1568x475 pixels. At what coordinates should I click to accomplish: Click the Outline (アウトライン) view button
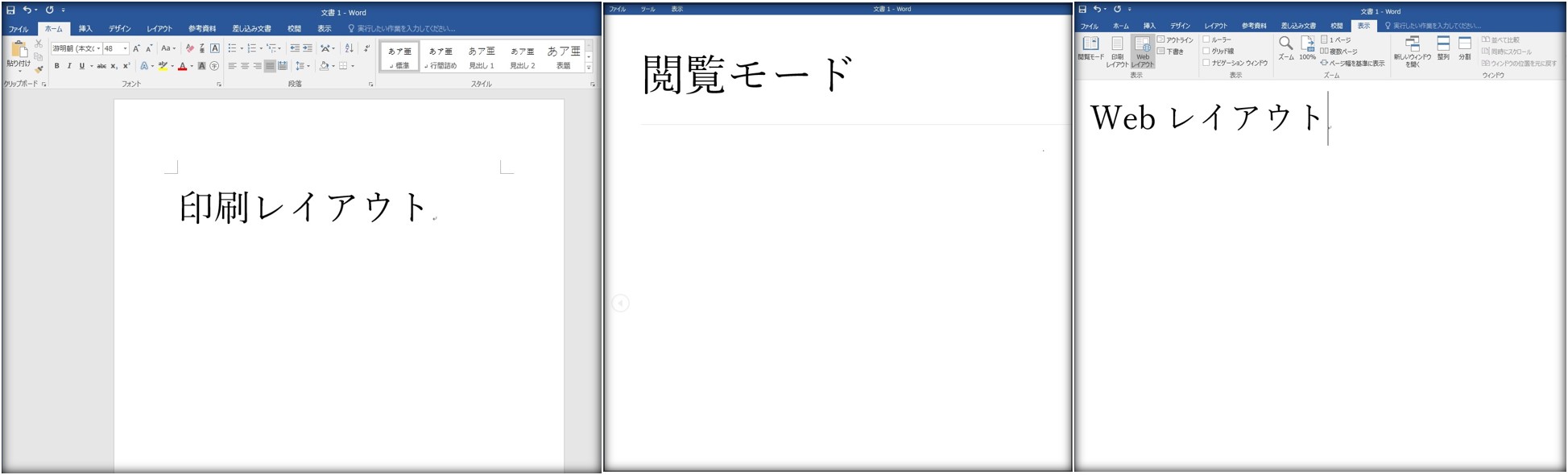1175,39
